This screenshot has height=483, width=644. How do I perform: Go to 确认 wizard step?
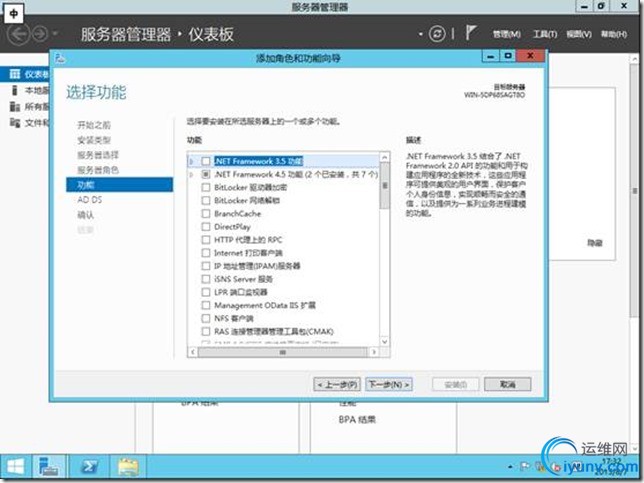click(x=86, y=215)
